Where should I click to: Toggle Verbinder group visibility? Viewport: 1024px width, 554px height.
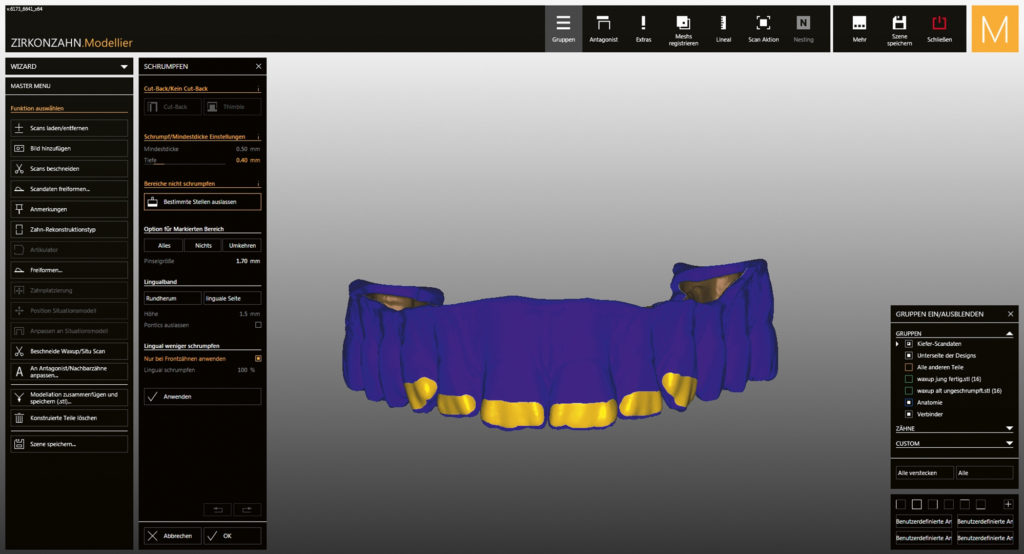pos(908,414)
